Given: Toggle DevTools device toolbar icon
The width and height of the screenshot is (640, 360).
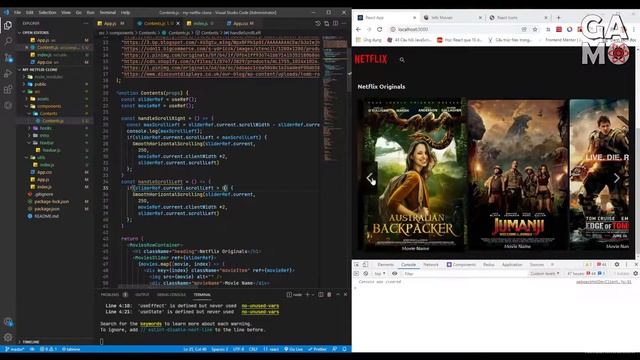Looking at the screenshot, I should [365, 264].
